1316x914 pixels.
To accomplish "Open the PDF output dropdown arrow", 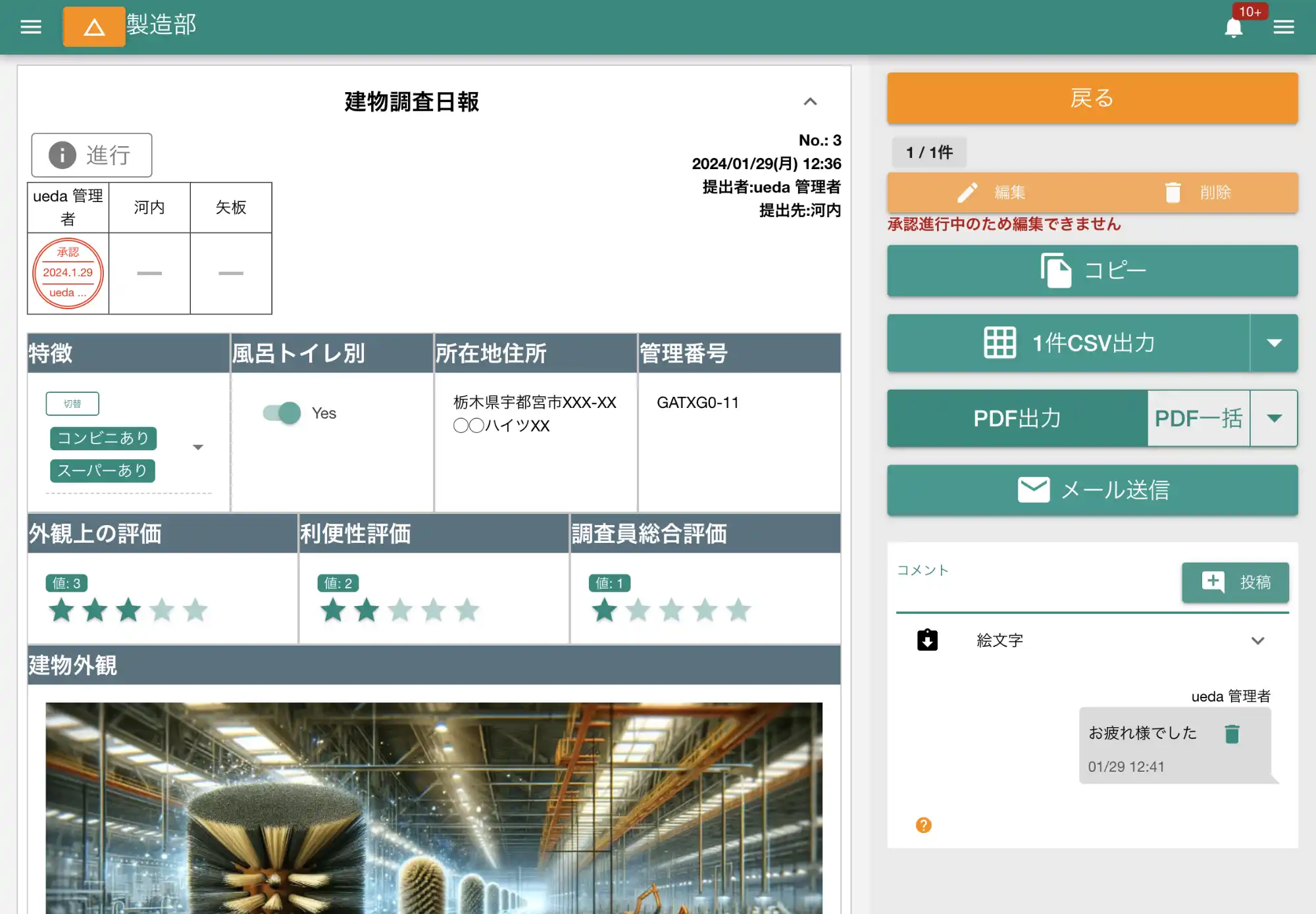I will coord(1274,419).
